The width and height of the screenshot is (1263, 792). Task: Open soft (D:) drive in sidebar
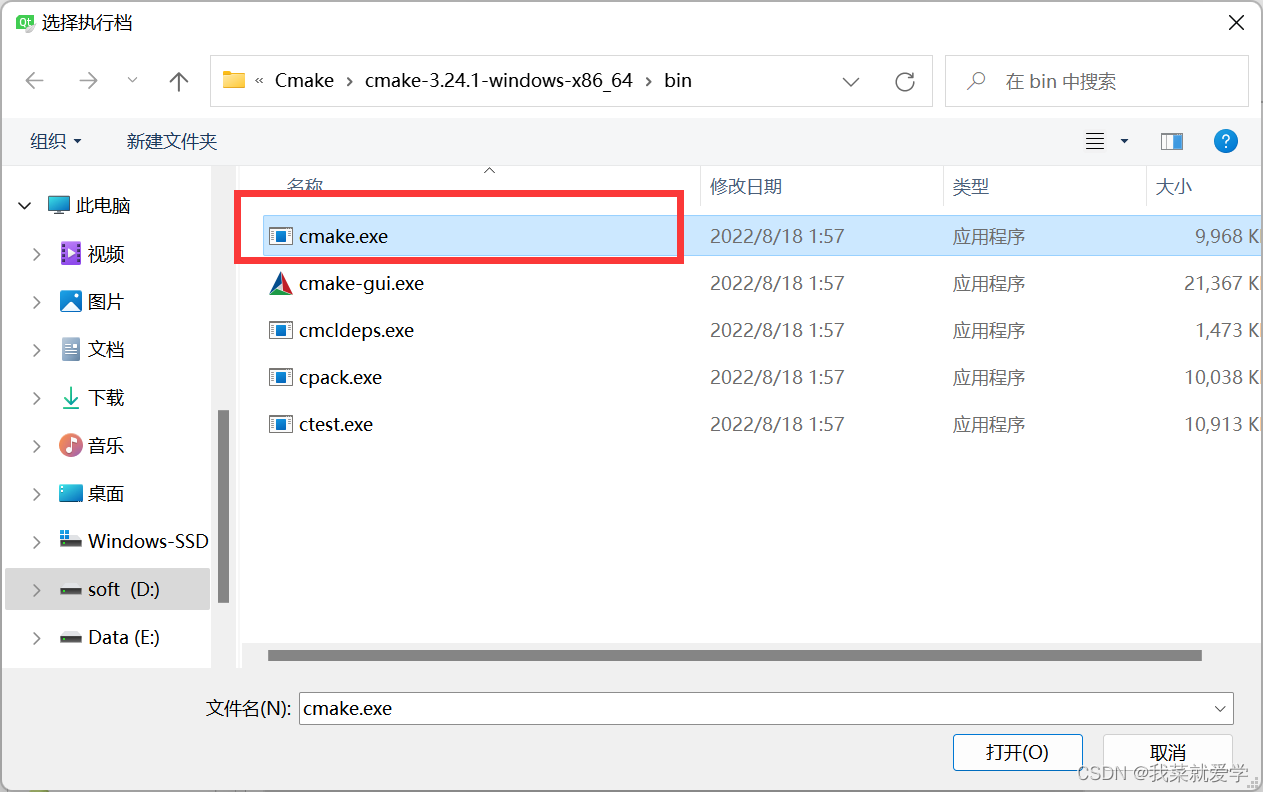point(124,589)
